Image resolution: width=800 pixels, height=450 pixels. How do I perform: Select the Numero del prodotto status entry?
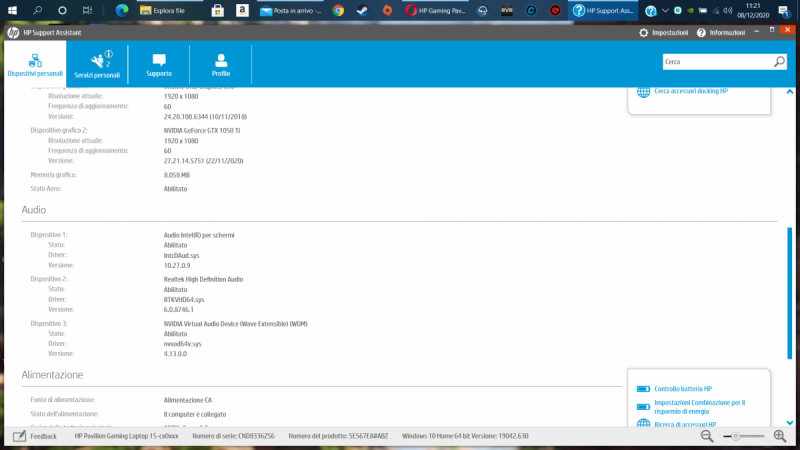(338, 436)
